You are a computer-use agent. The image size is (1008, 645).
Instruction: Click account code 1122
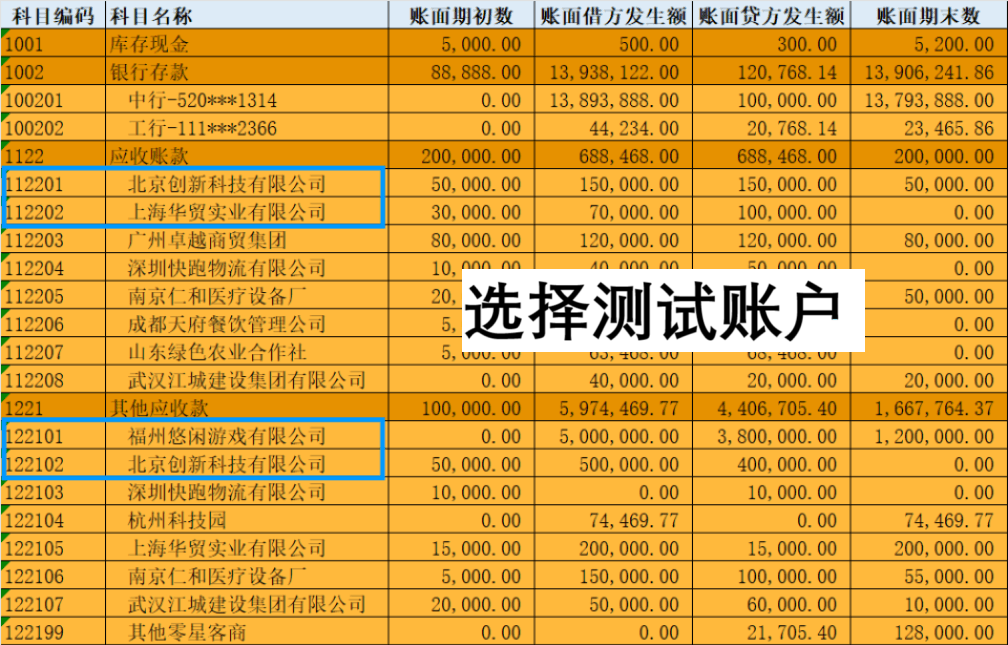click(x=53, y=156)
